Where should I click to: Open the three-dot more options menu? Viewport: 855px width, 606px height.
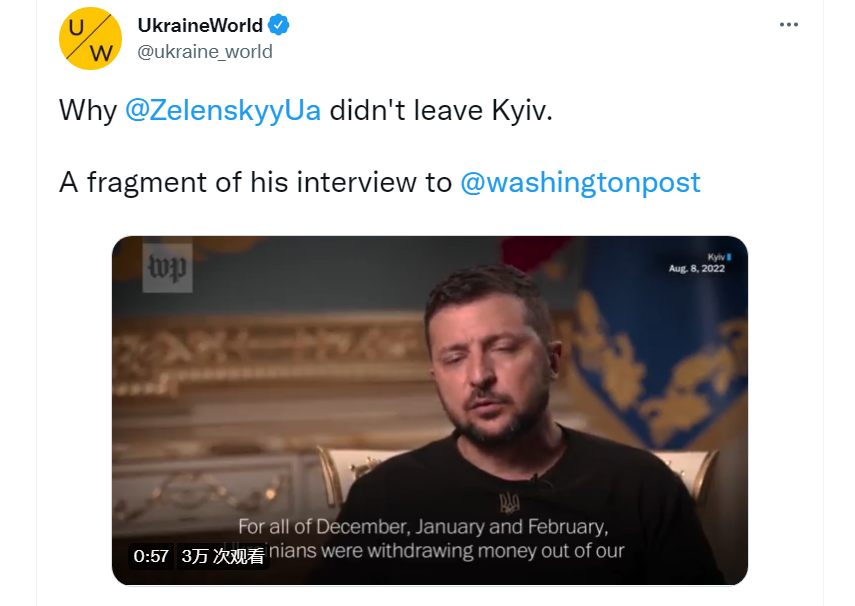coord(788,25)
